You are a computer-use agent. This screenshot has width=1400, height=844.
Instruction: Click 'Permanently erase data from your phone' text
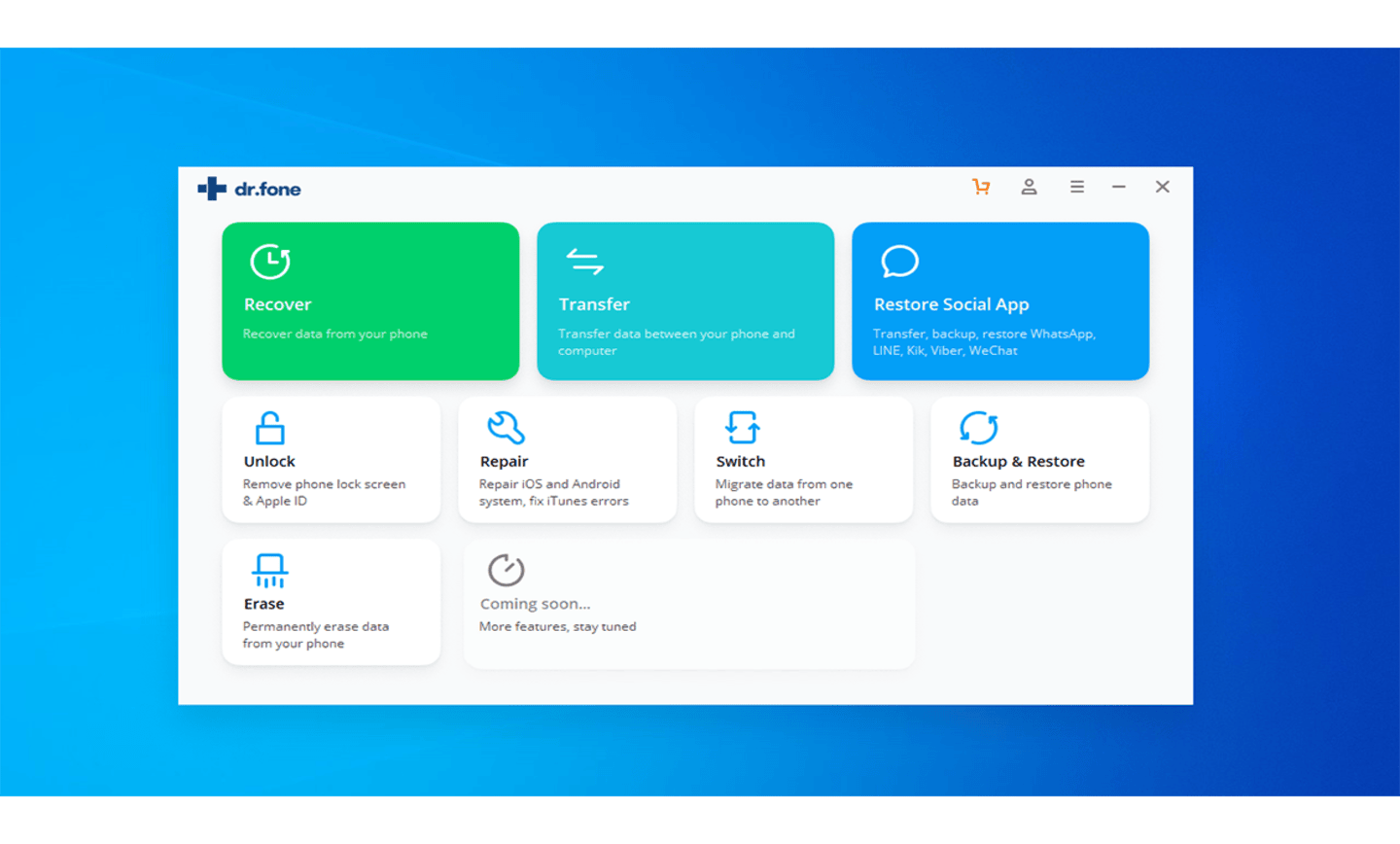(x=315, y=635)
